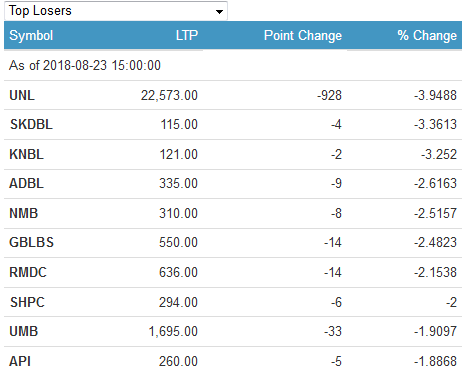This screenshot has width=469, height=375.
Task: Click UNL's LTP value 22,573.00
Action: [x=169, y=95]
